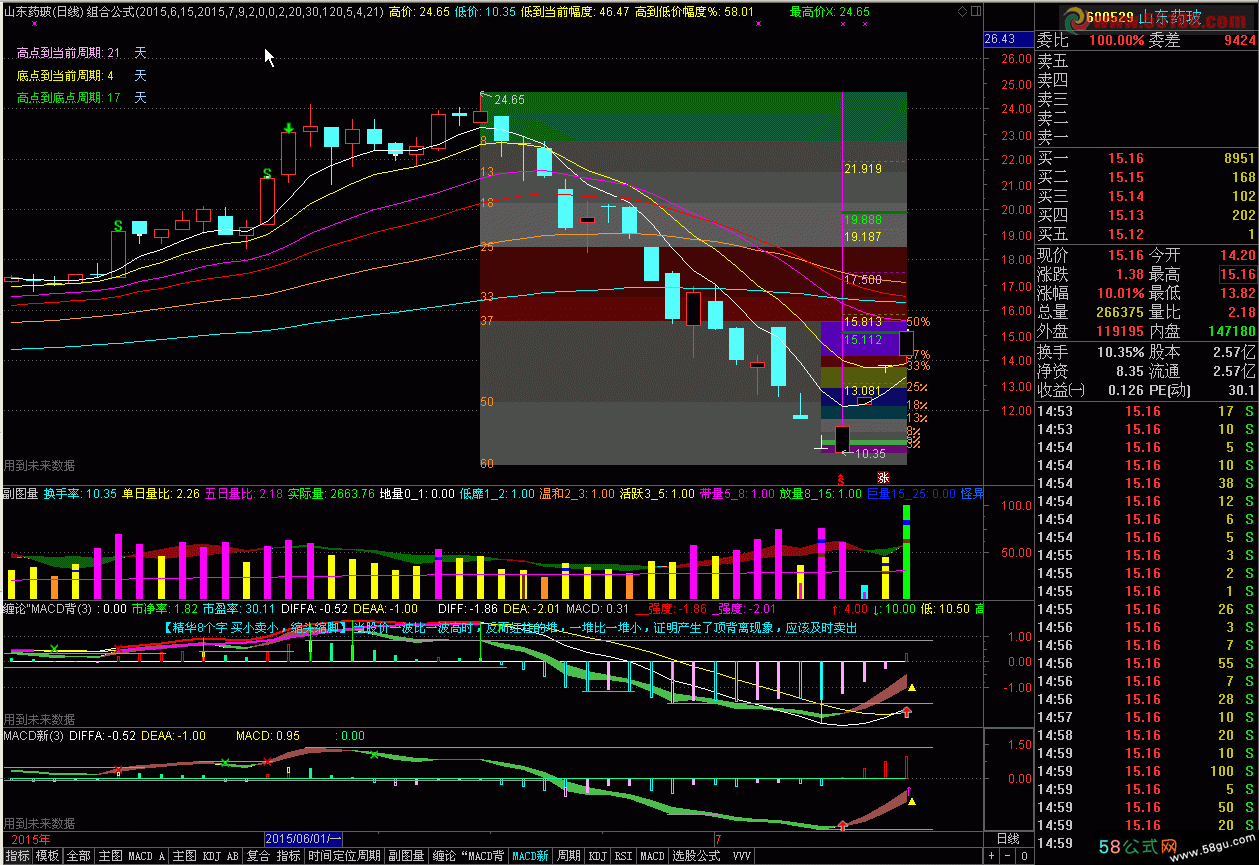Click the 现价 15.16 value
This screenshot has height=865, width=1259.
click(1126, 255)
